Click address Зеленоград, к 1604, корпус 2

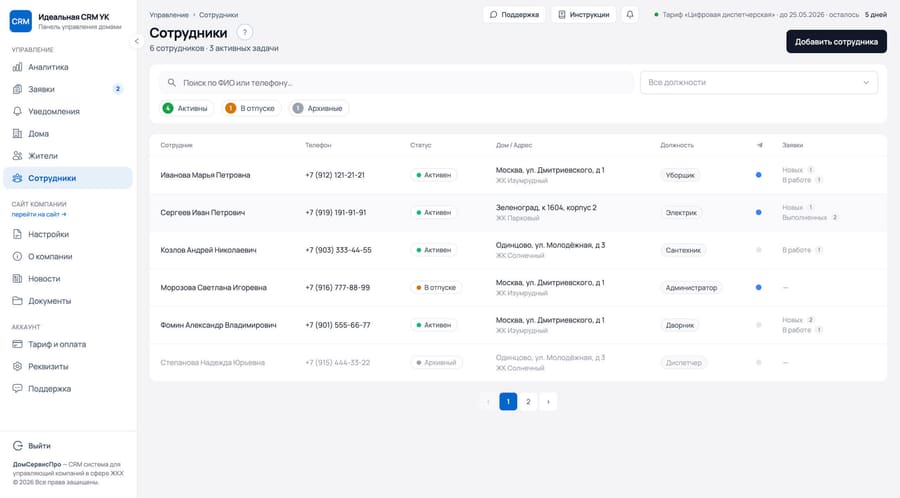click(x=546, y=208)
